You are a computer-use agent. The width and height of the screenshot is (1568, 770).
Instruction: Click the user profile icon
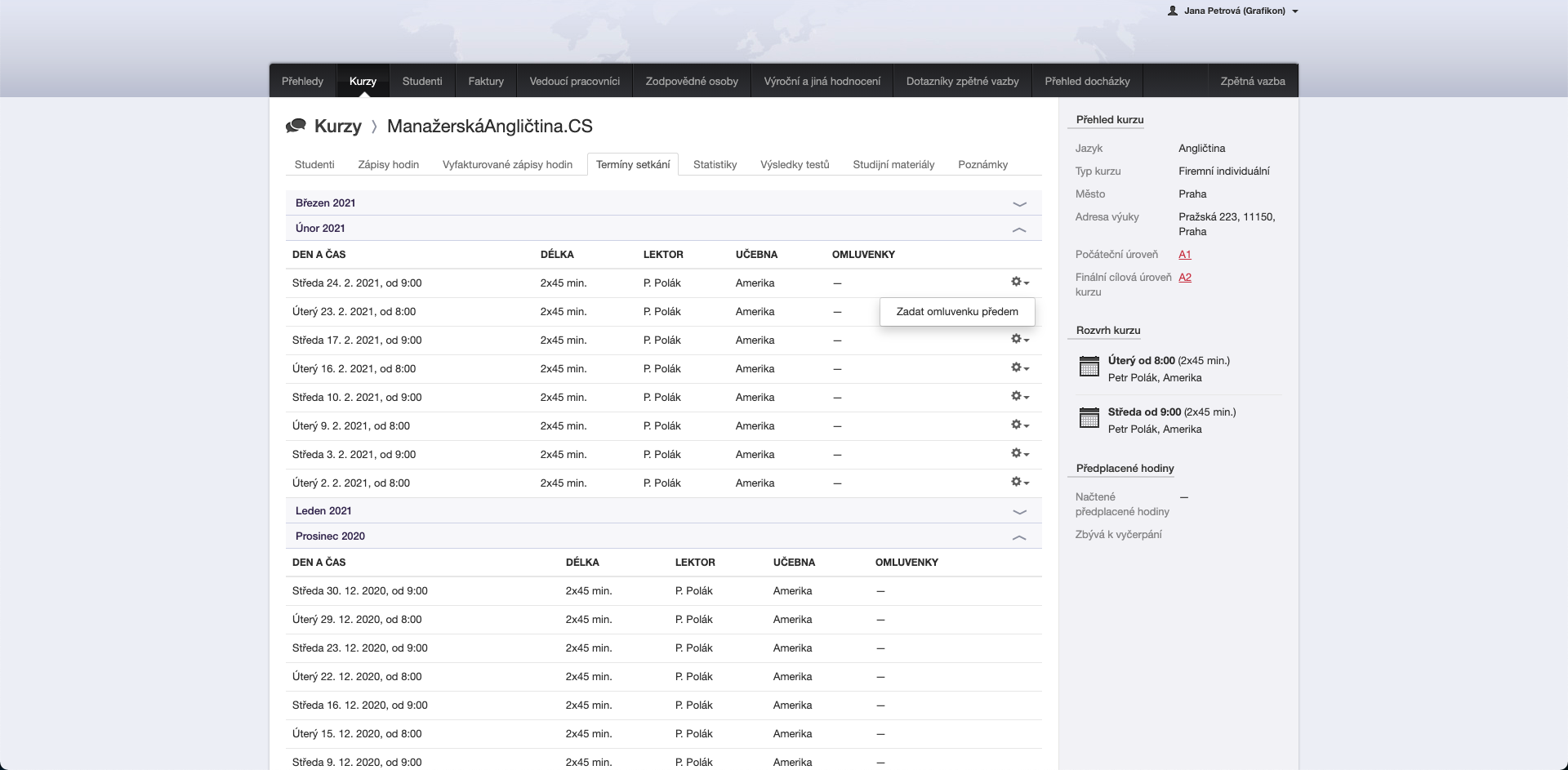1173,11
